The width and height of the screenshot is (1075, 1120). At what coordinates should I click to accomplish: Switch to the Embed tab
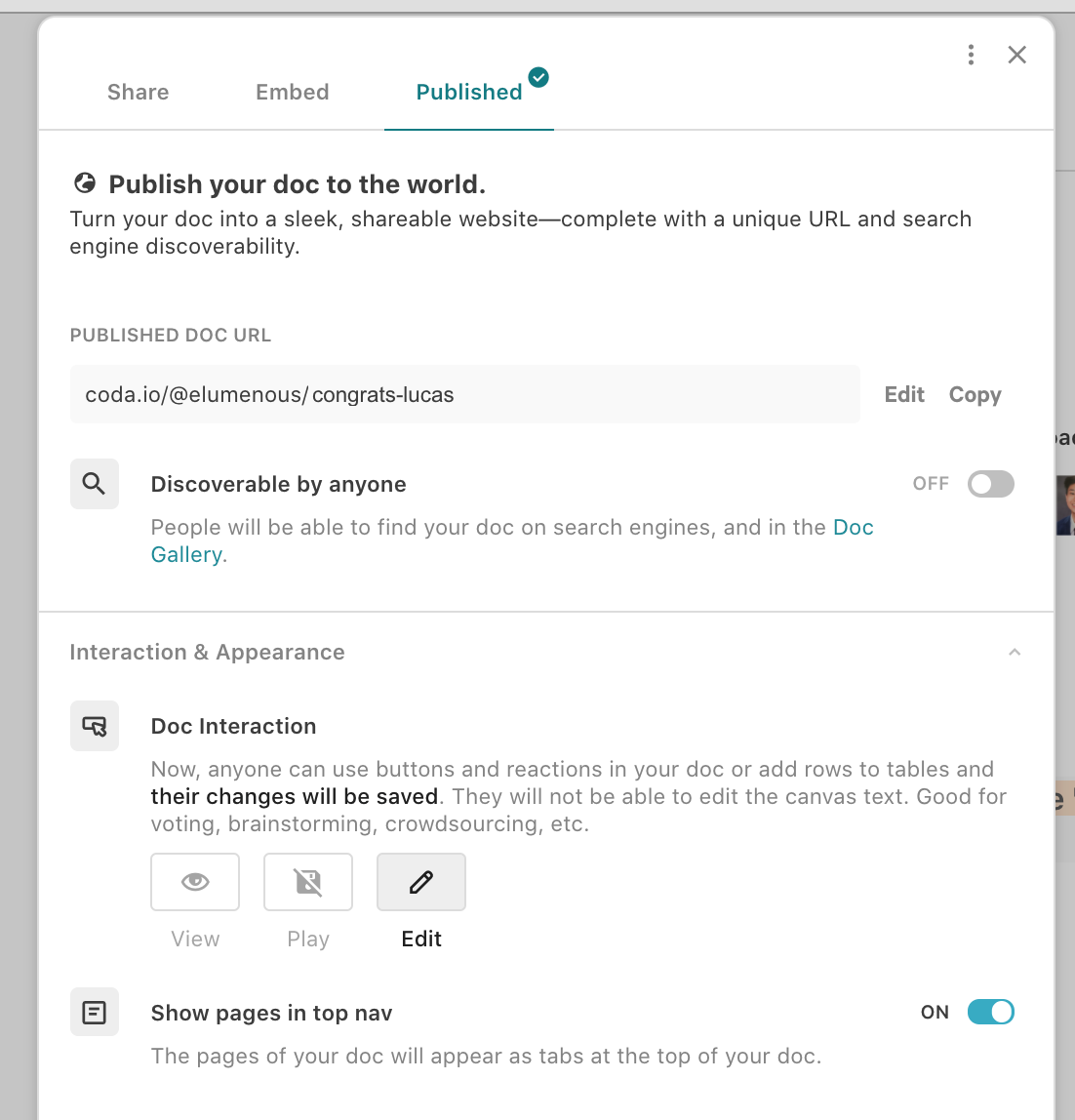292,92
